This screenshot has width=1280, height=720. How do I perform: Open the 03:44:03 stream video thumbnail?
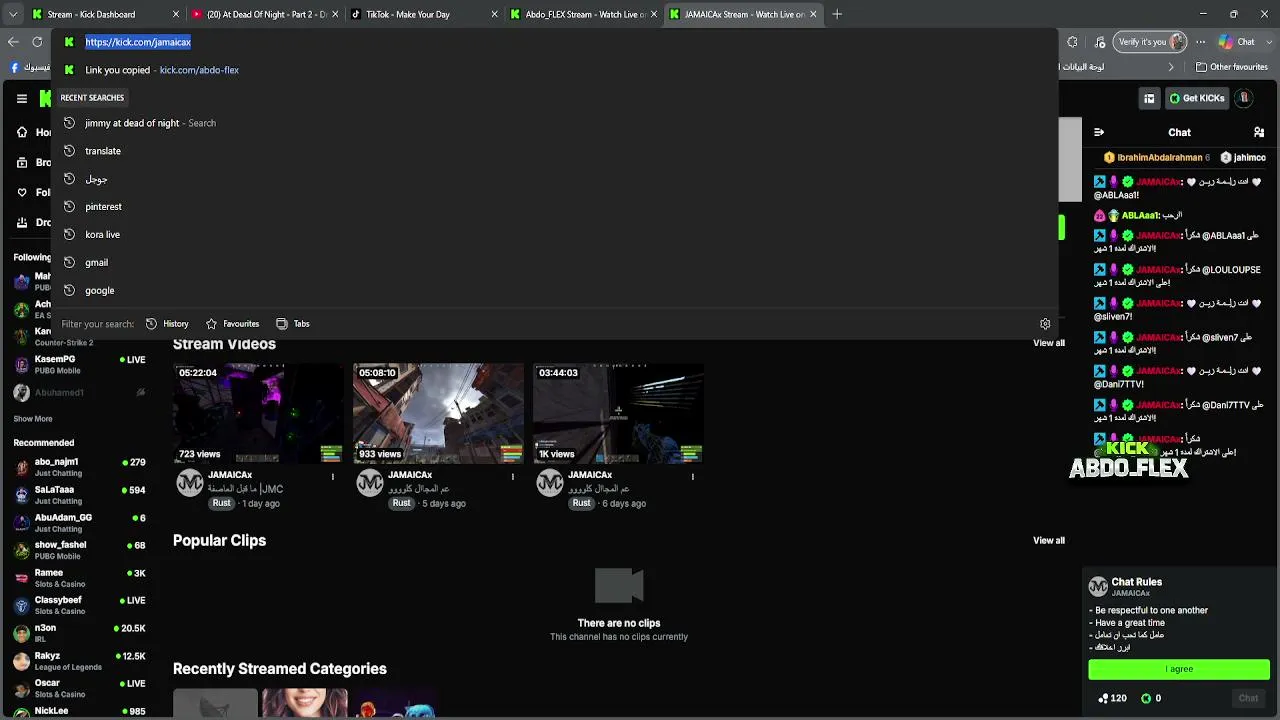point(618,413)
